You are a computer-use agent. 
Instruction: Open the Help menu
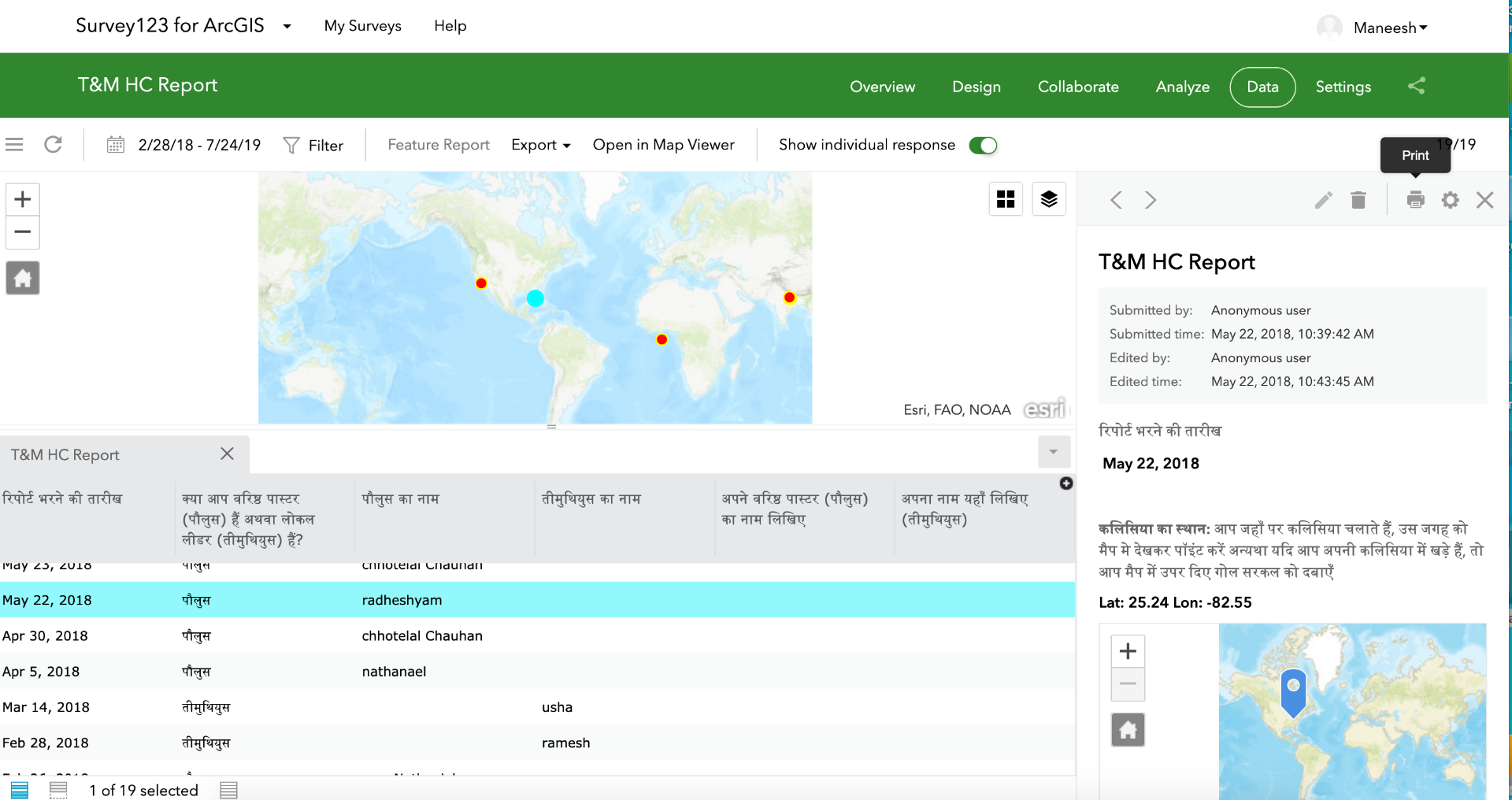tap(450, 26)
